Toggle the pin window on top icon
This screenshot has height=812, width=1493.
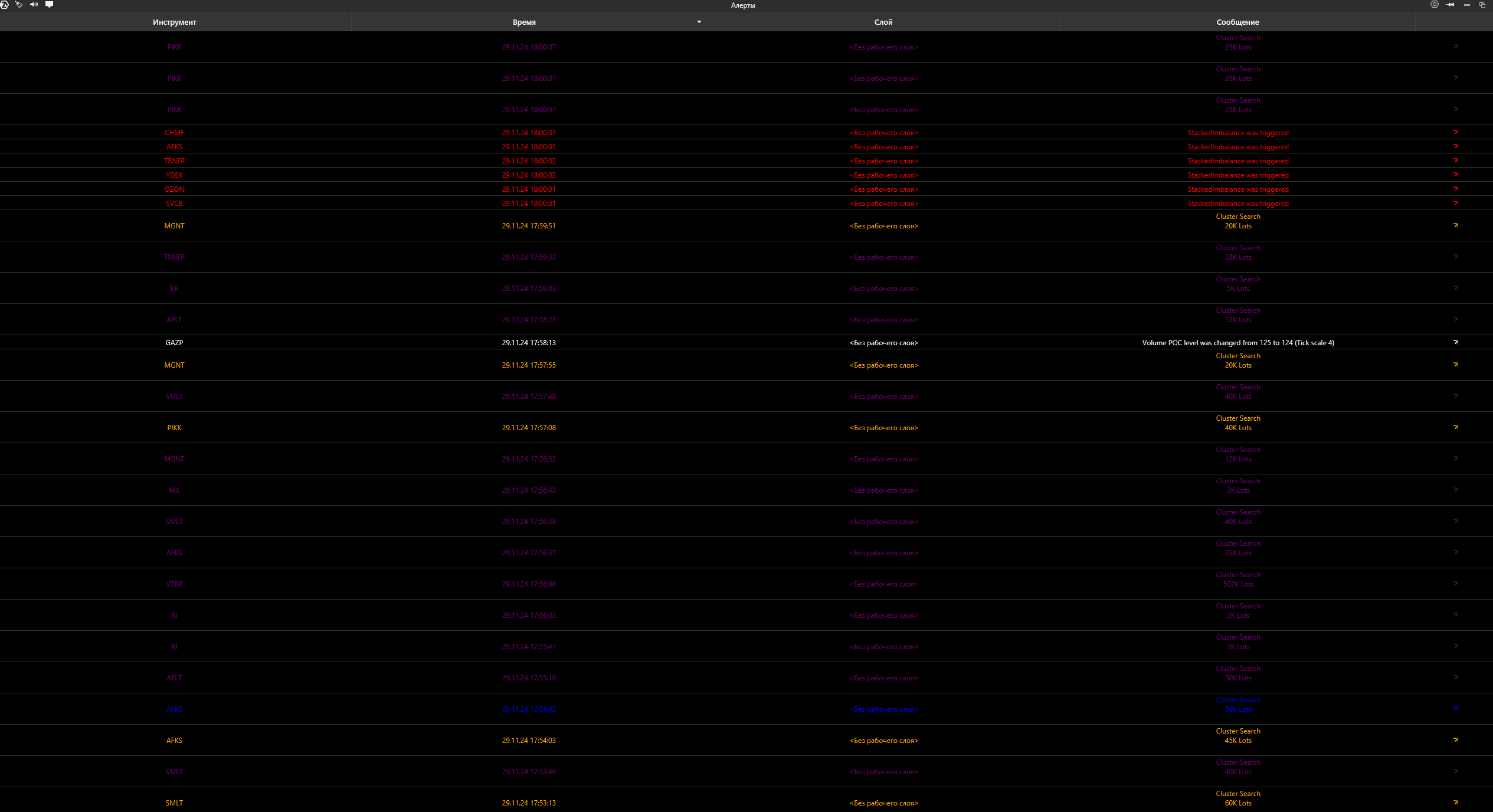[1451, 5]
